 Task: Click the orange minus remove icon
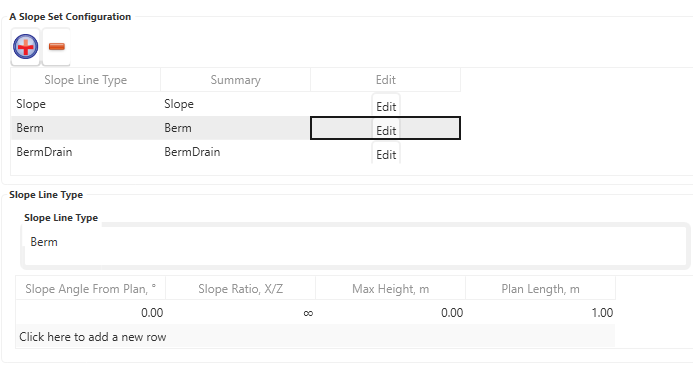click(x=57, y=46)
